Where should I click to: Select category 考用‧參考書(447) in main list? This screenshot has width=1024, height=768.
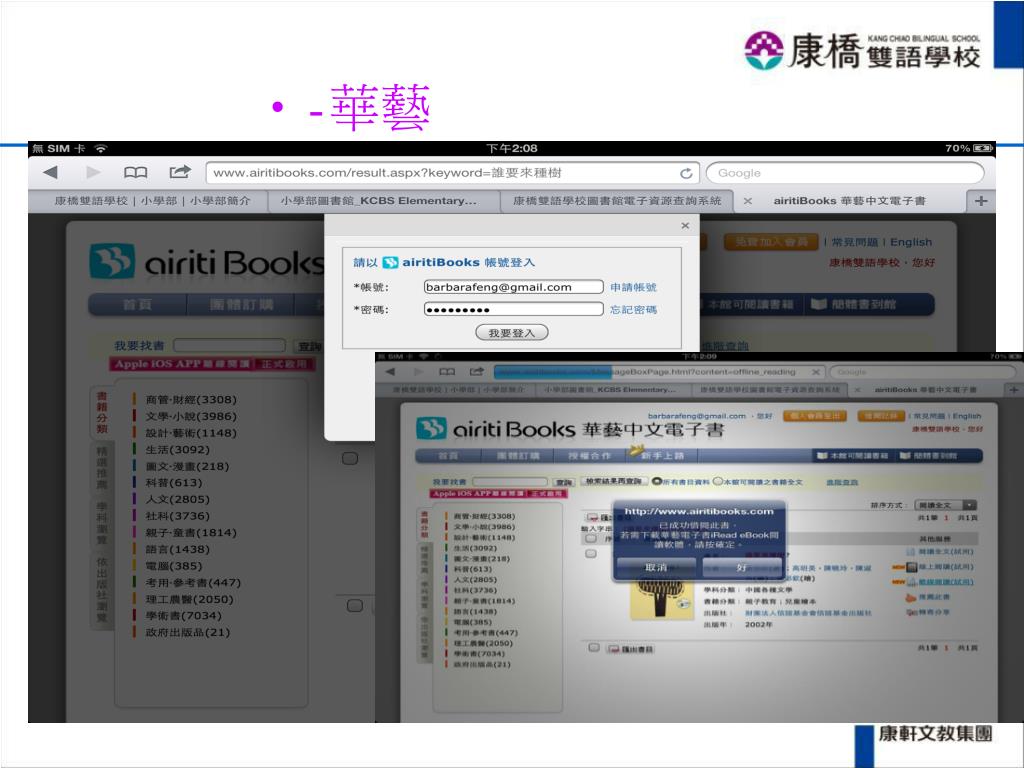193,583
